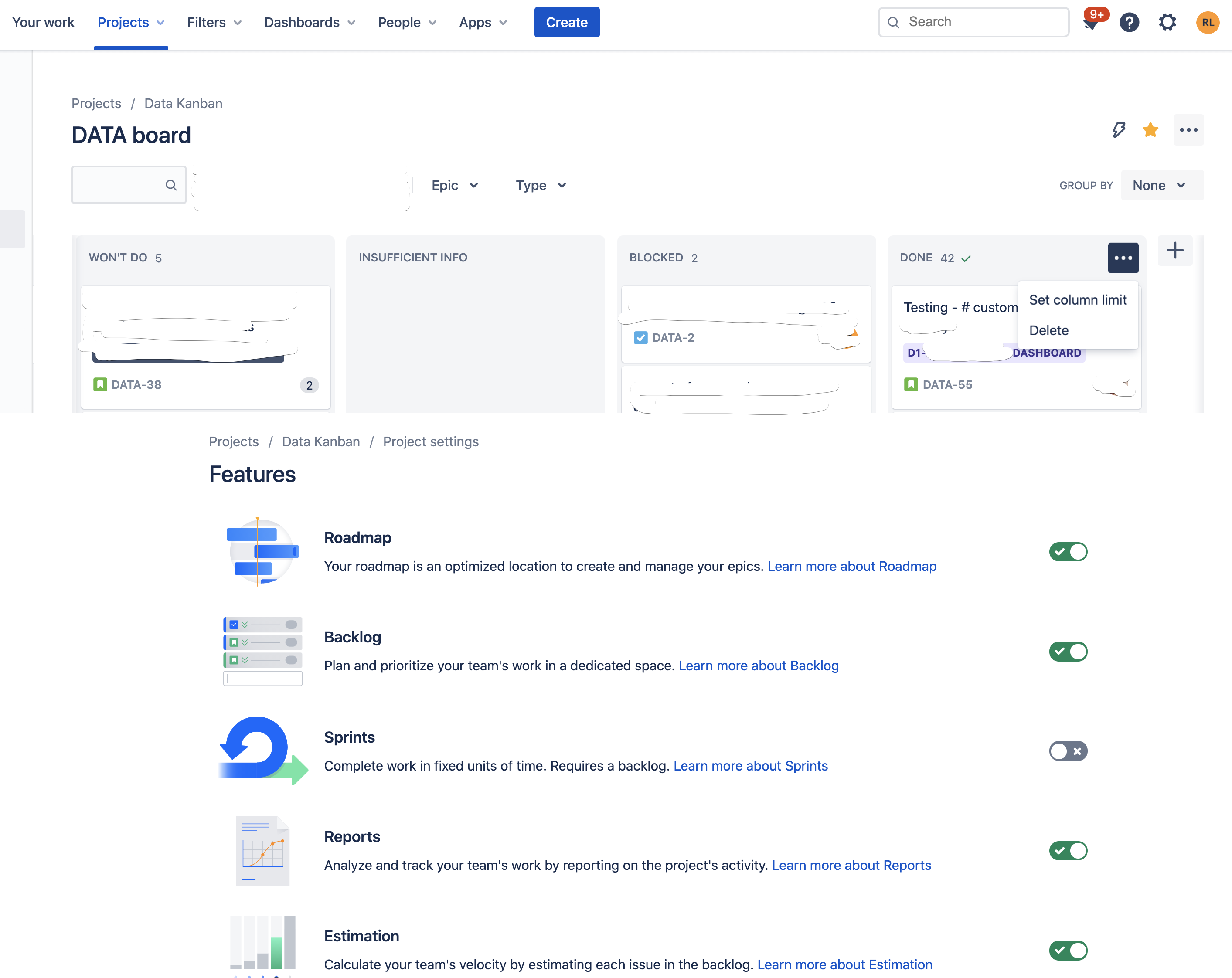The width and height of the screenshot is (1232, 978).
Task: Open the Projects navigation menu
Action: (130, 22)
